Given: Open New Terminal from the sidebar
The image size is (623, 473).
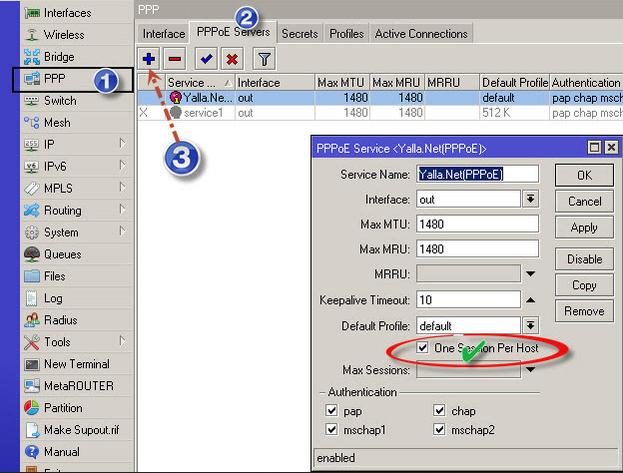Looking at the screenshot, I should [76, 364].
